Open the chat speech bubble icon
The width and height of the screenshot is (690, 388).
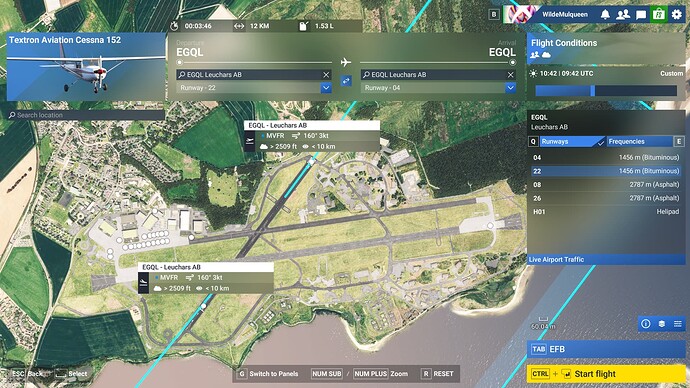[x=641, y=15]
